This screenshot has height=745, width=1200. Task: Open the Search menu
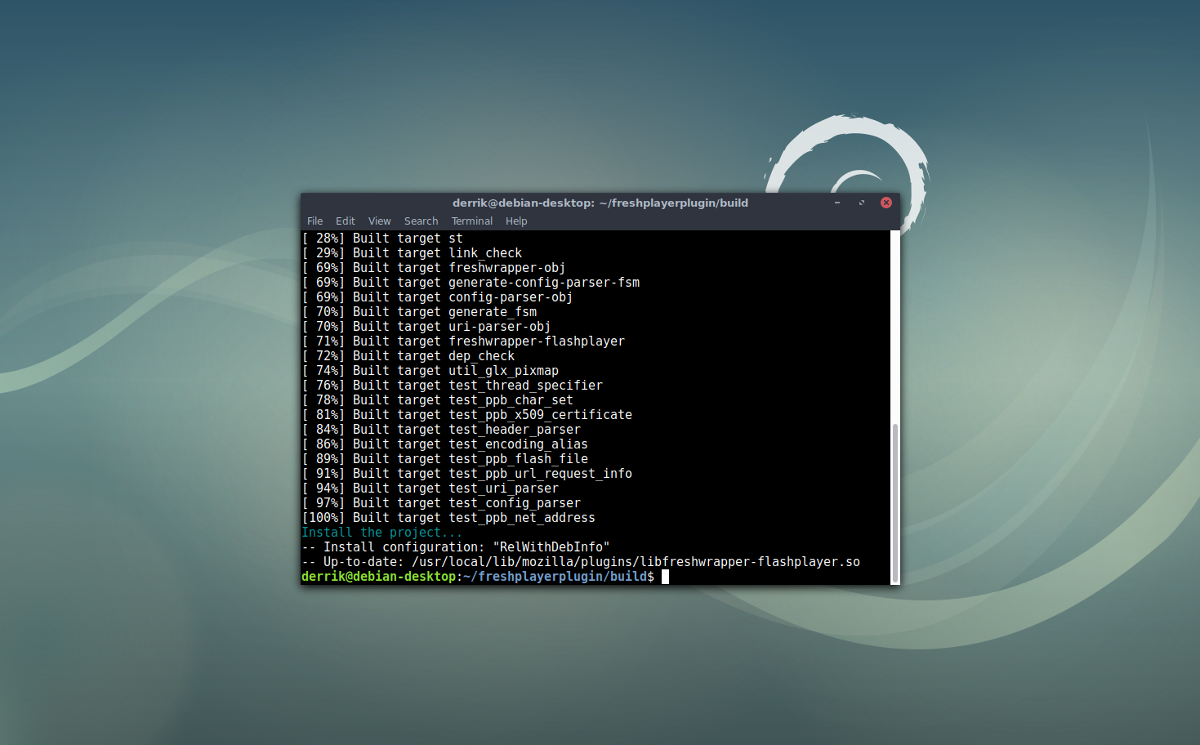click(421, 221)
